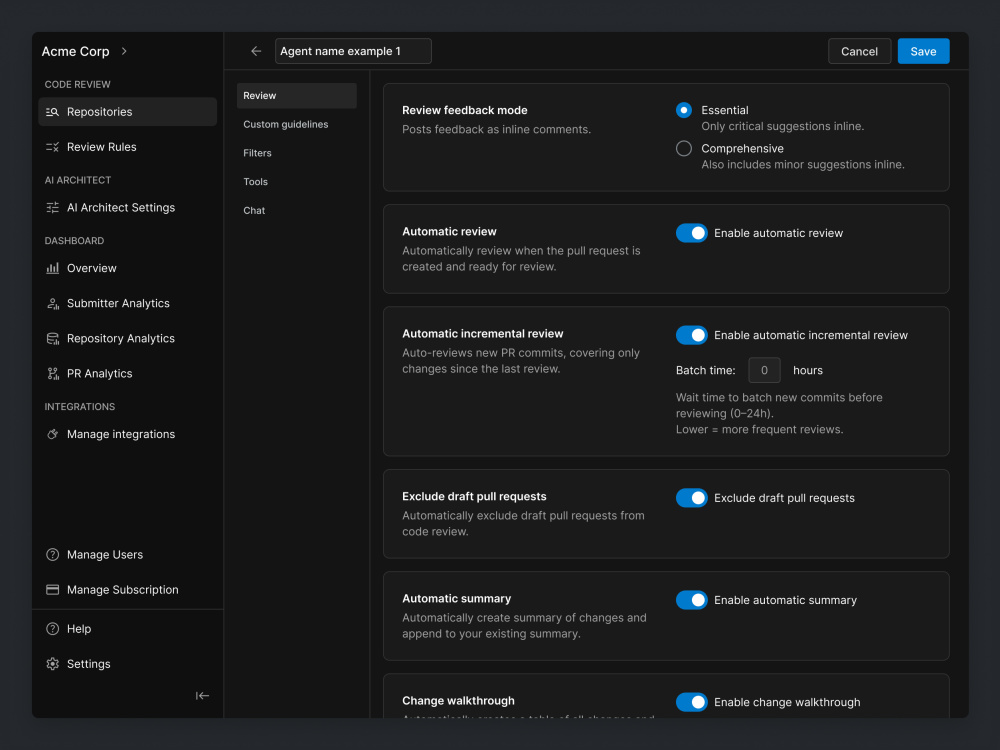The image size is (1000, 750).
Task: Open the Filters tab
Action: (x=297, y=153)
